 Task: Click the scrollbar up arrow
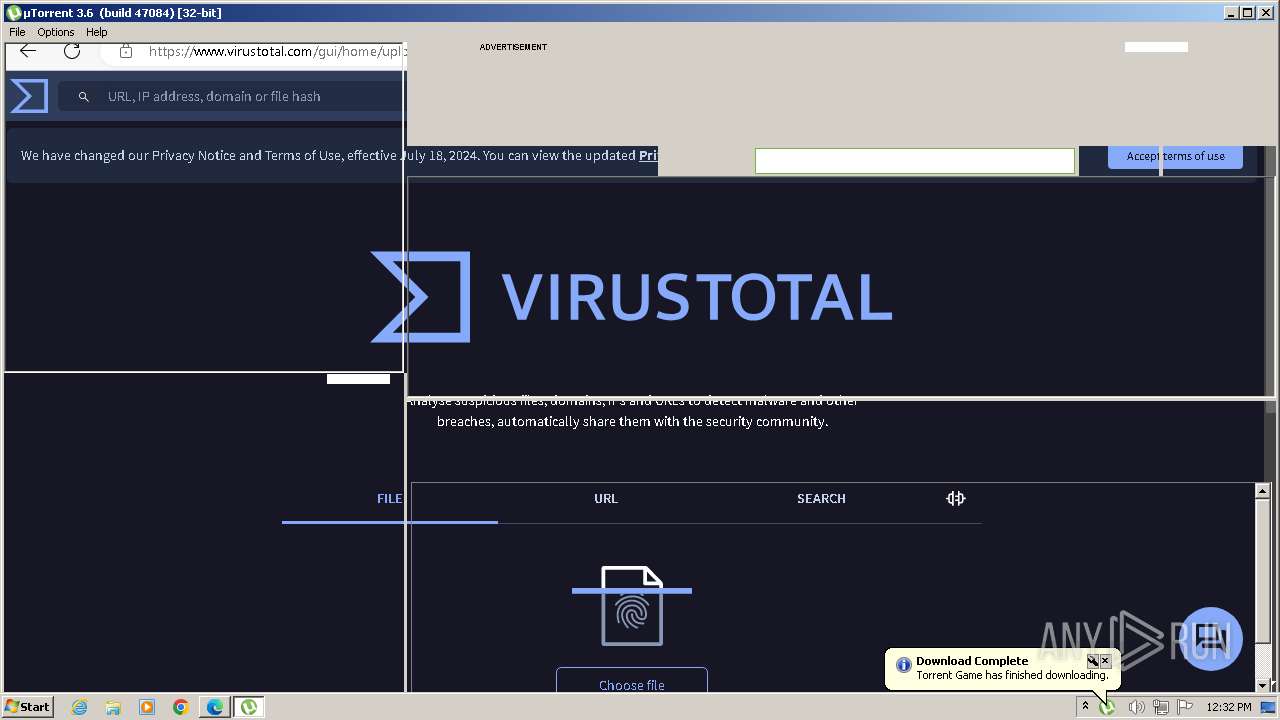point(1262,491)
